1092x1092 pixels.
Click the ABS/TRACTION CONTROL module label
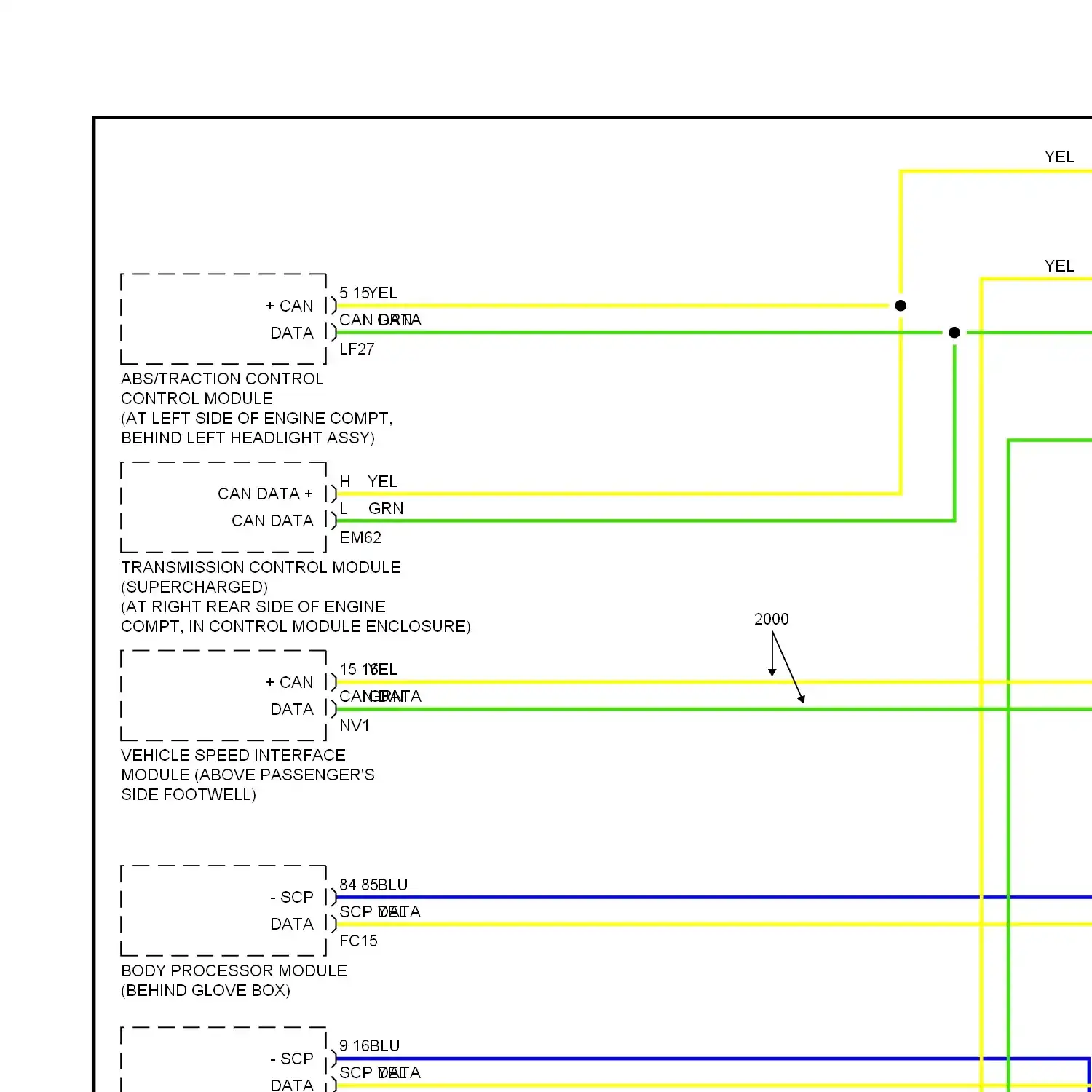point(222,379)
